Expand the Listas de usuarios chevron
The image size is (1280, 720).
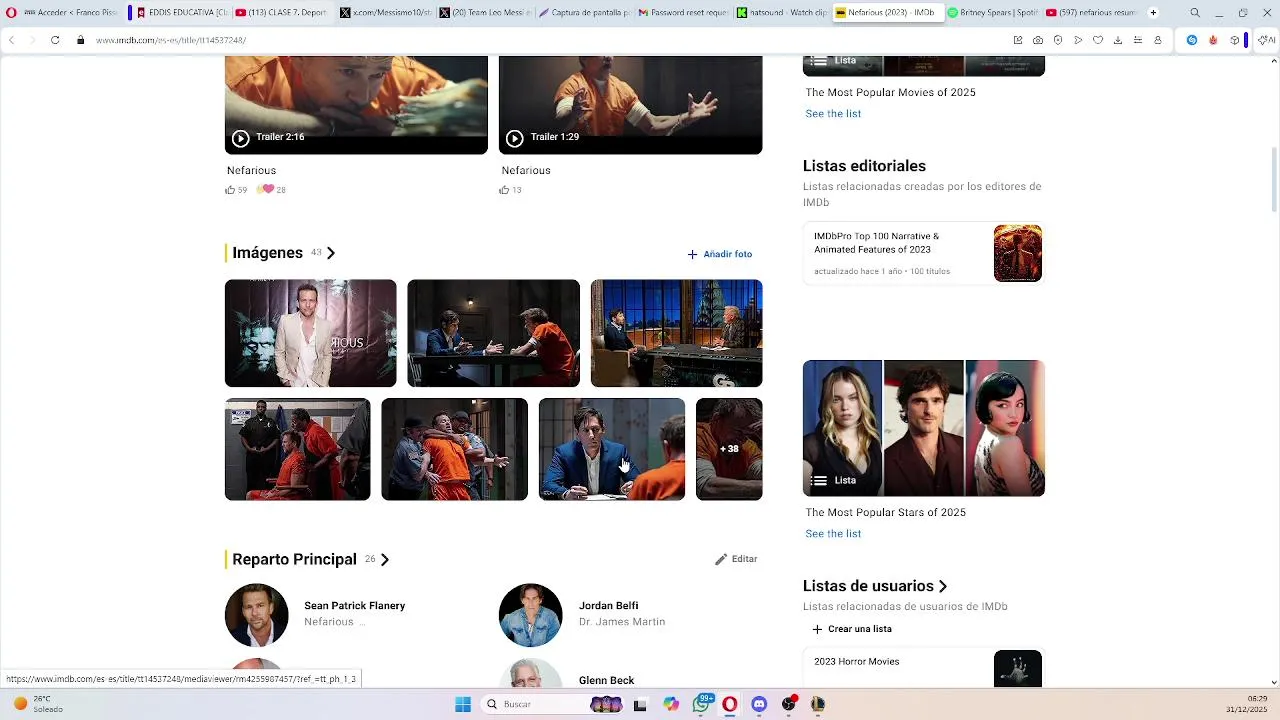[x=942, y=587]
